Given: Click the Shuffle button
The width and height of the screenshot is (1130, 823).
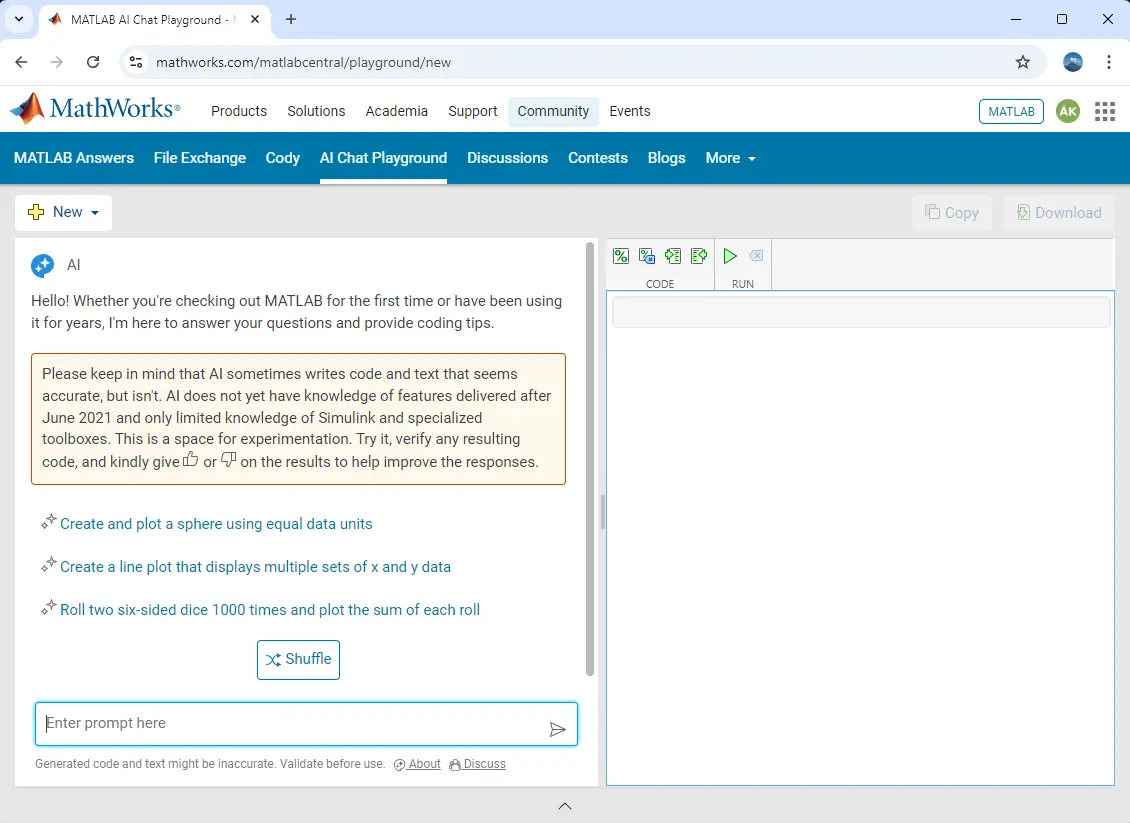Looking at the screenshot, I should click(x=298, y=659).
